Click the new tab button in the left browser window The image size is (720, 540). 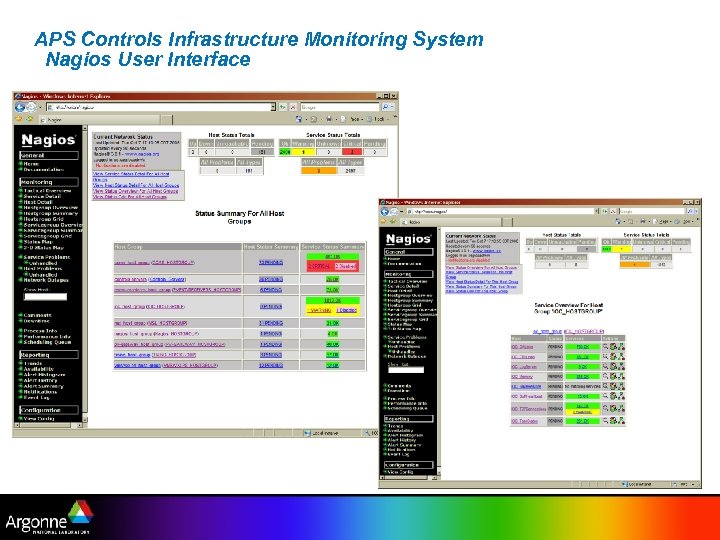tap(167, 119)
